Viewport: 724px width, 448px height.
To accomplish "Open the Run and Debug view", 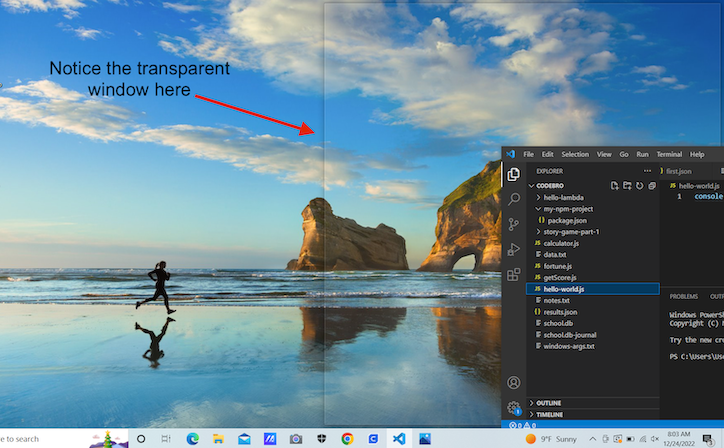I will pos(513,249).
